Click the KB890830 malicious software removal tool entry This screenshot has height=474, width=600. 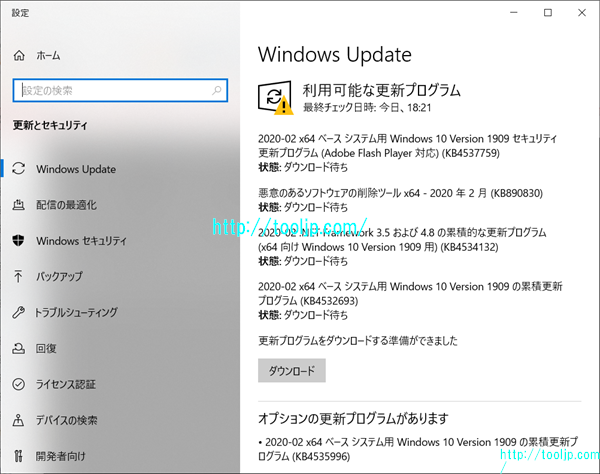pyautogui.click(x=400, y=193)
